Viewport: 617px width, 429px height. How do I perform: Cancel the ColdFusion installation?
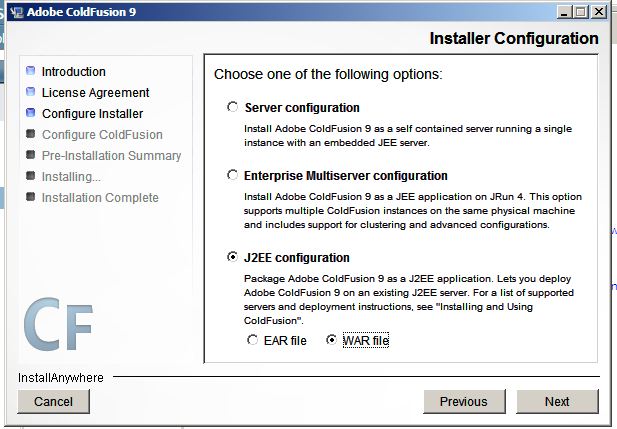(x=53, y=401)
